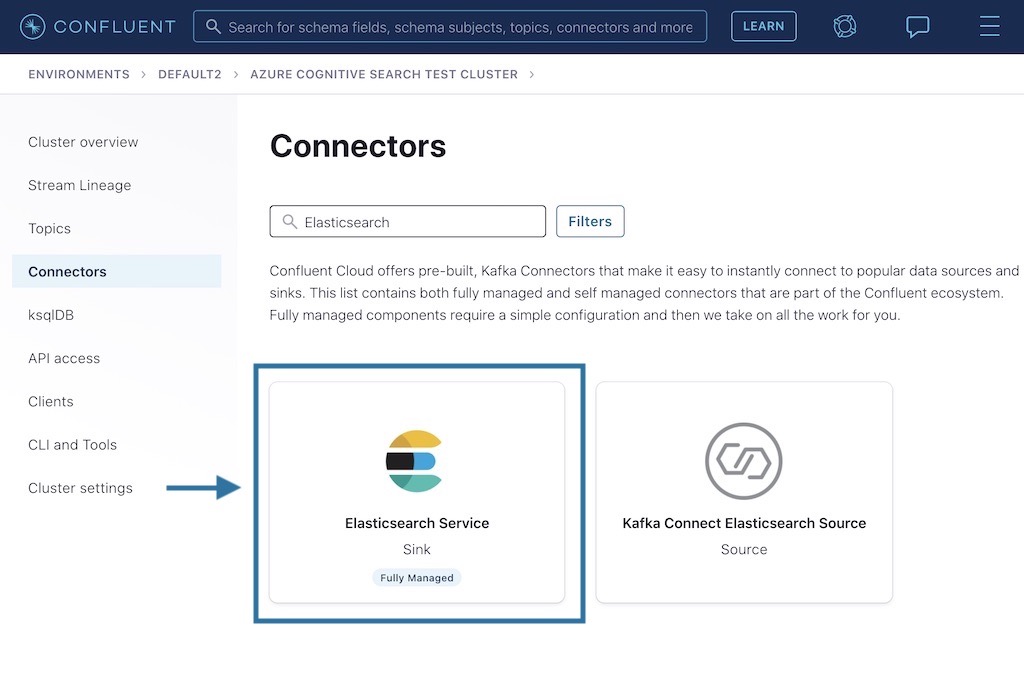
Task: Click the magnifier in the top search bar
Action: [213, 27]
